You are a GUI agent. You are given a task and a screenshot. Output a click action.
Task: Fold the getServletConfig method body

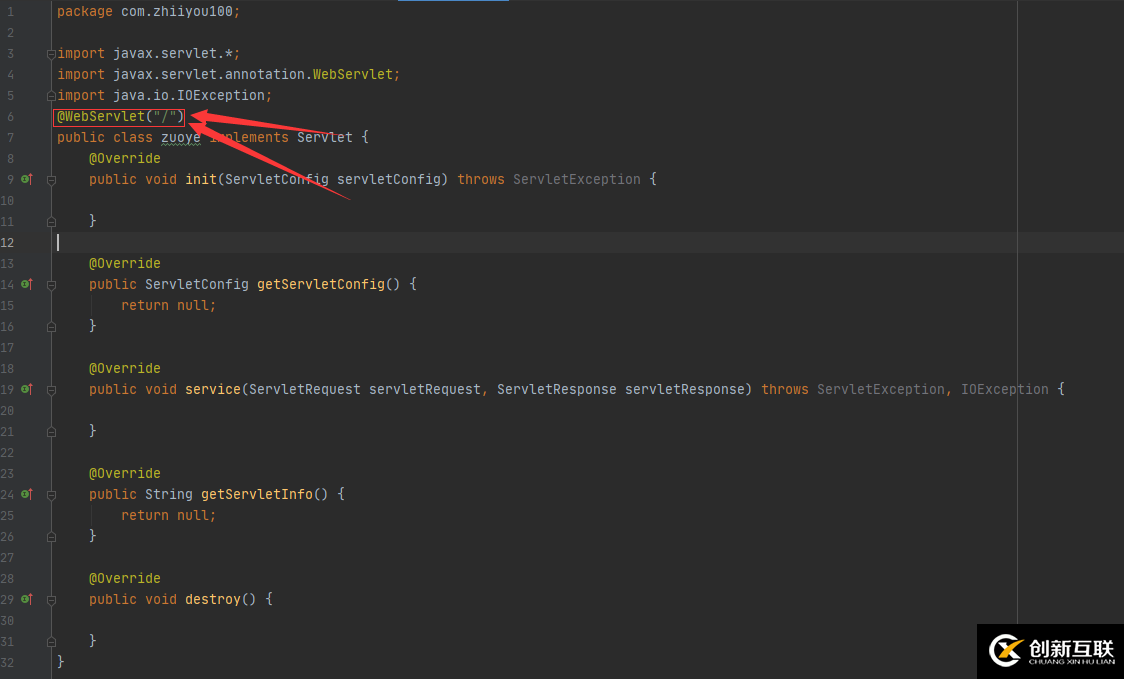click(51, 285)
